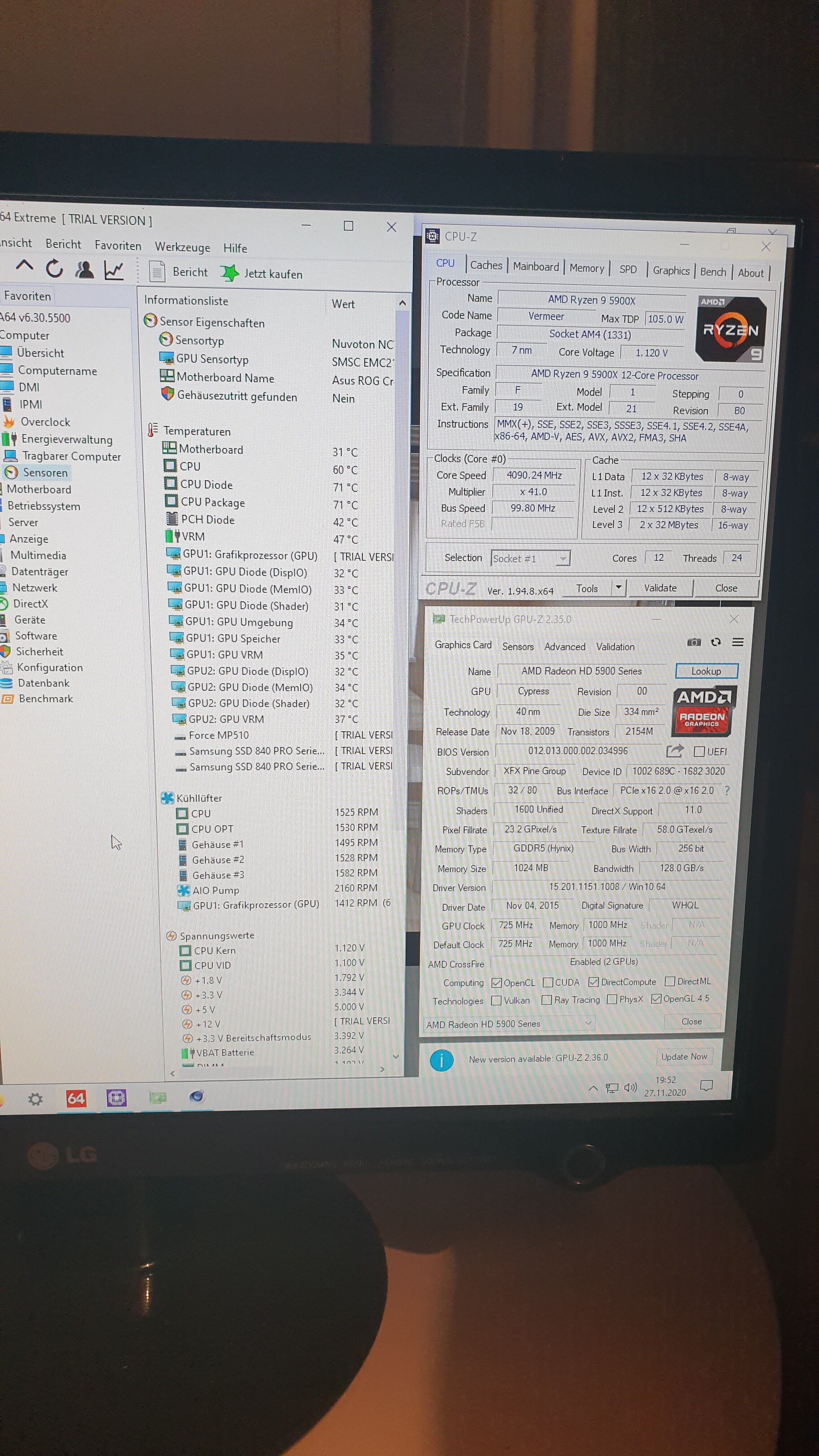Open AIDA64 from the taskbar

tap(76, 1099)
